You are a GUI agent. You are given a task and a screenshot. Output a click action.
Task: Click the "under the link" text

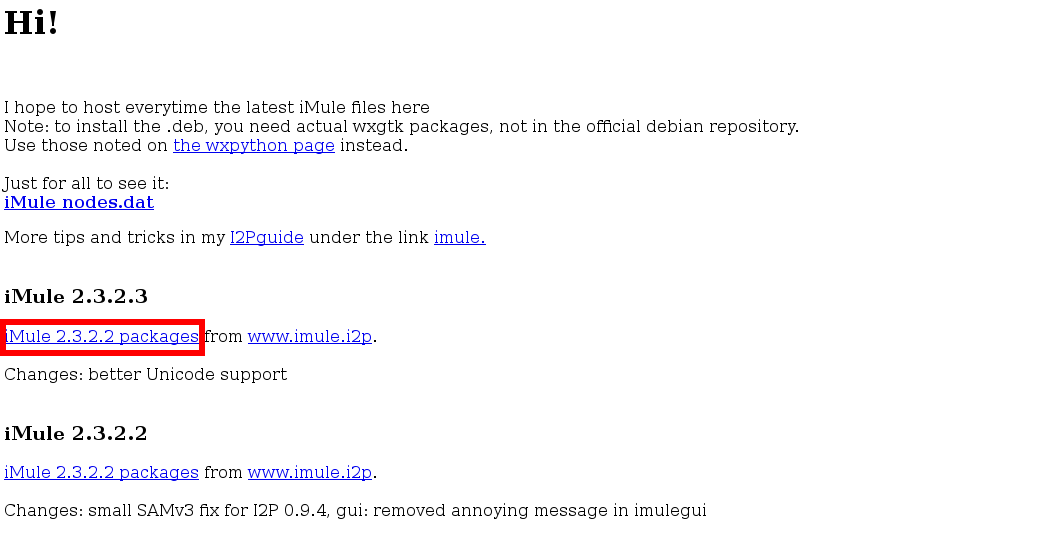tap(368, 238)
